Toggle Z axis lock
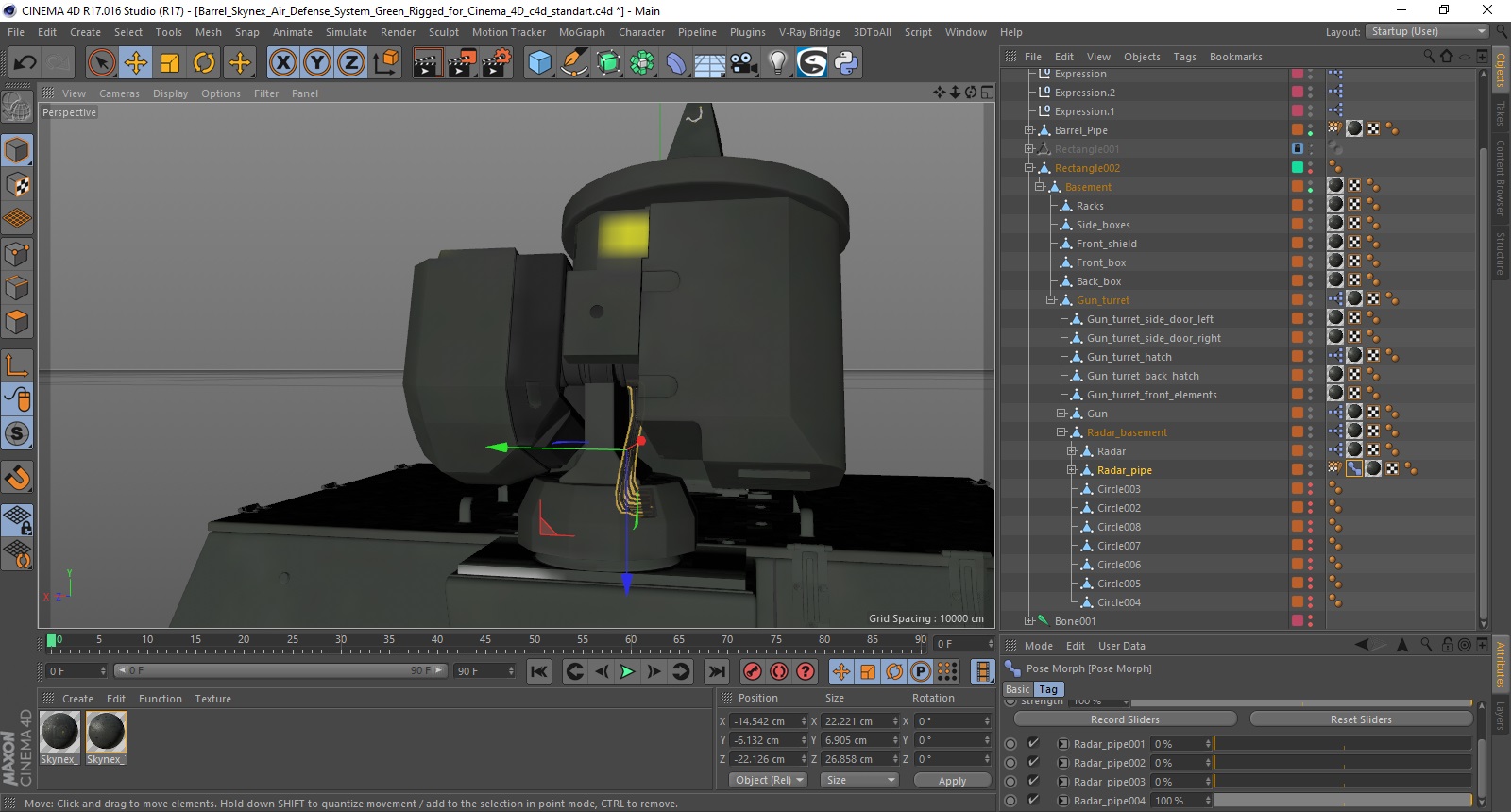Image resolution: width=1511 pixels, height=812 pixels. pos(350,63)
